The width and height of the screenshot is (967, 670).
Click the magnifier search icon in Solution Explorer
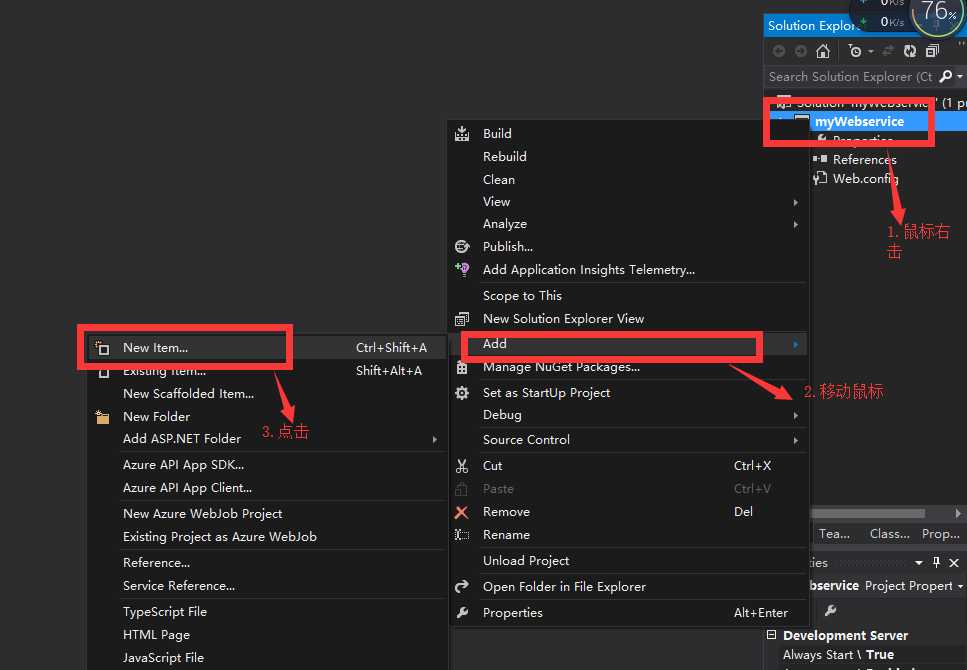pyautogui.click(x=945, y=77)
